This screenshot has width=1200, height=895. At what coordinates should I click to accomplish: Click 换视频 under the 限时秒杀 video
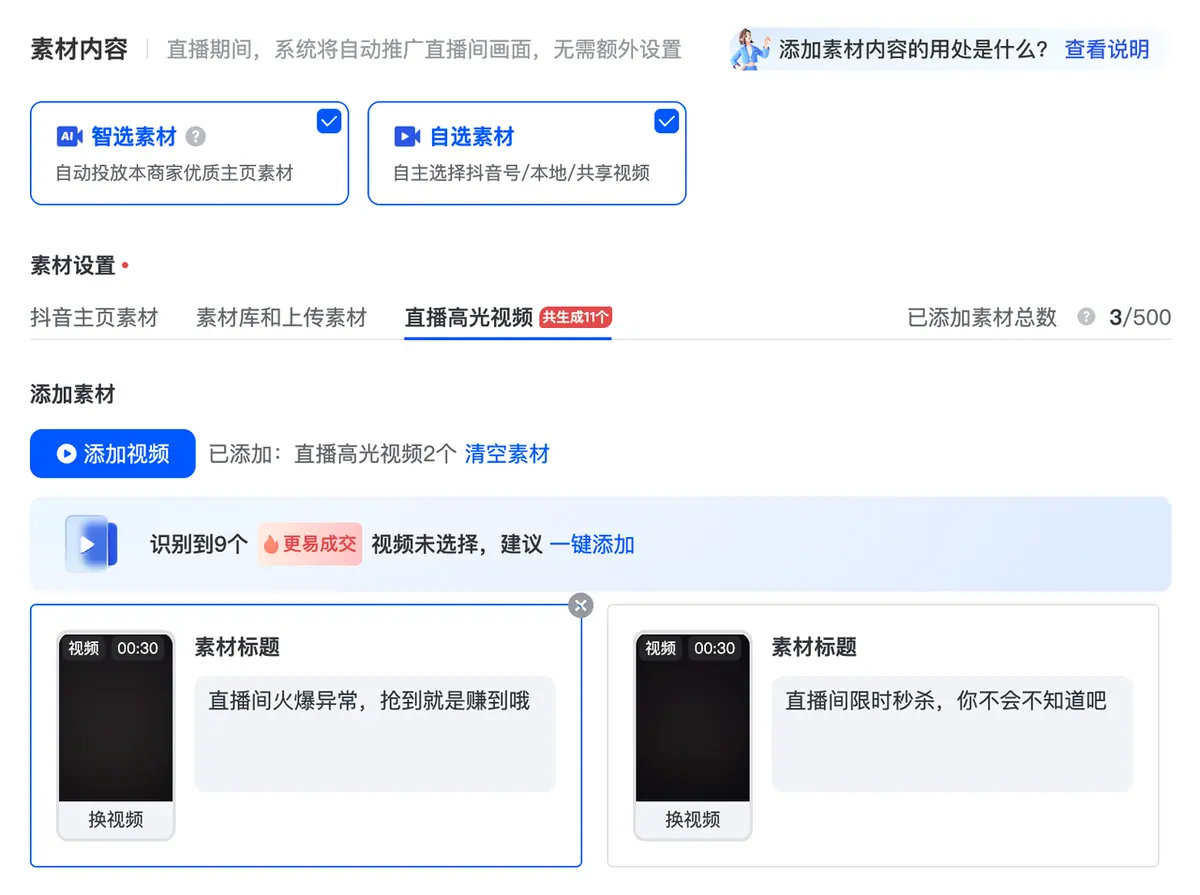tap(693, 820)
